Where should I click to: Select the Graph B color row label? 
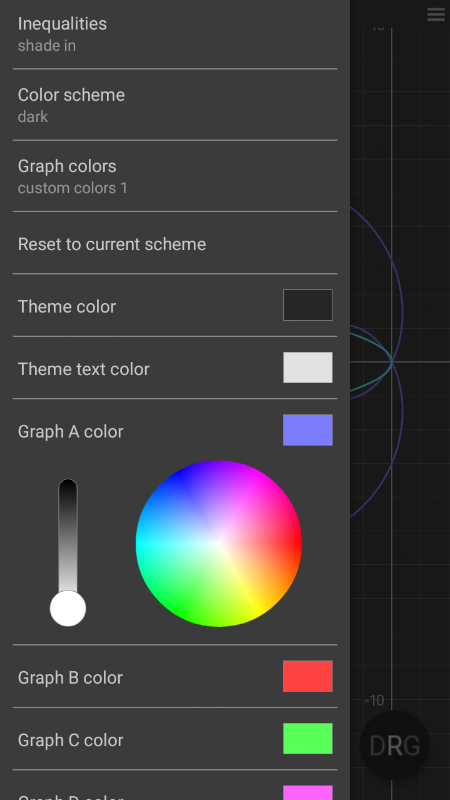70,678
